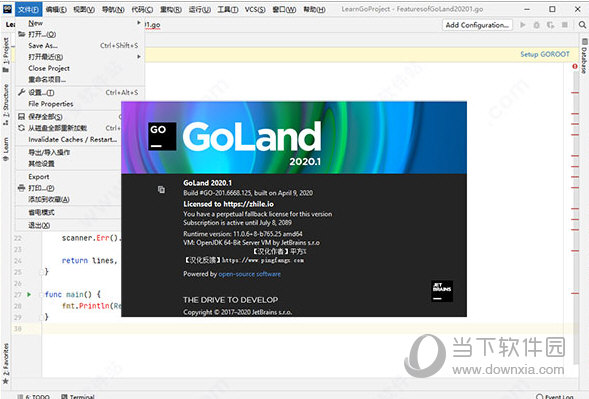This screenshot has height=399, width=589.
Task: Choose Close Project menu entry
Action: [80, 68]
